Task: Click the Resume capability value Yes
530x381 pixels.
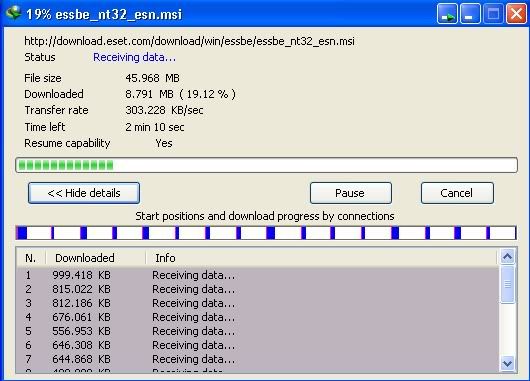Action: tap(164, 143)
